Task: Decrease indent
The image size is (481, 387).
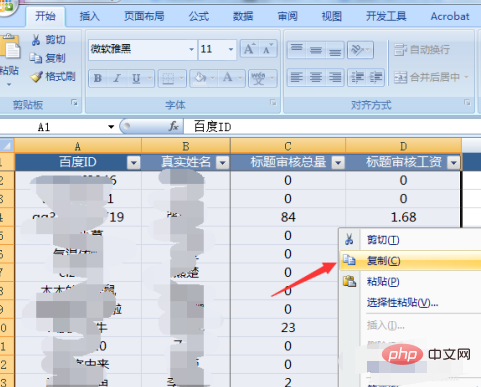Action: click(x=357, y=77)
